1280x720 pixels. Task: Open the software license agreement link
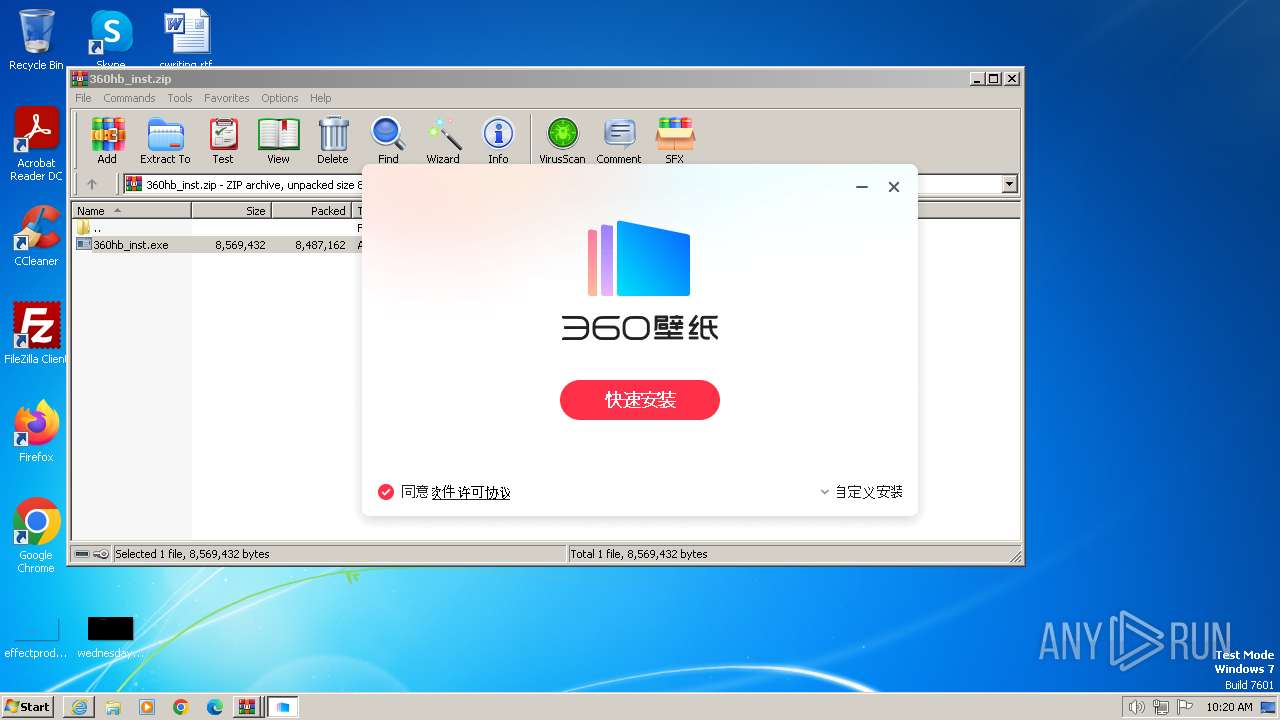tap(471, 492)
